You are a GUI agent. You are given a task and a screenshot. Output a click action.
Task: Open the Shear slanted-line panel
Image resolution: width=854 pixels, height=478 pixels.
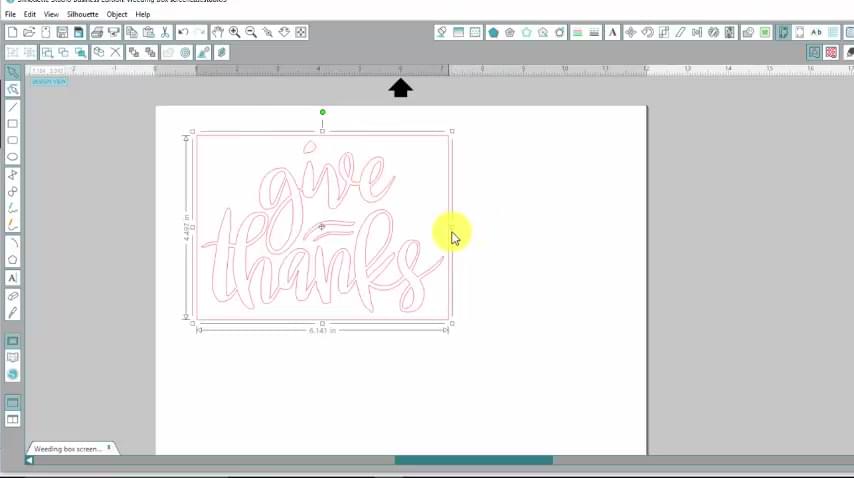tap(680, 32)
